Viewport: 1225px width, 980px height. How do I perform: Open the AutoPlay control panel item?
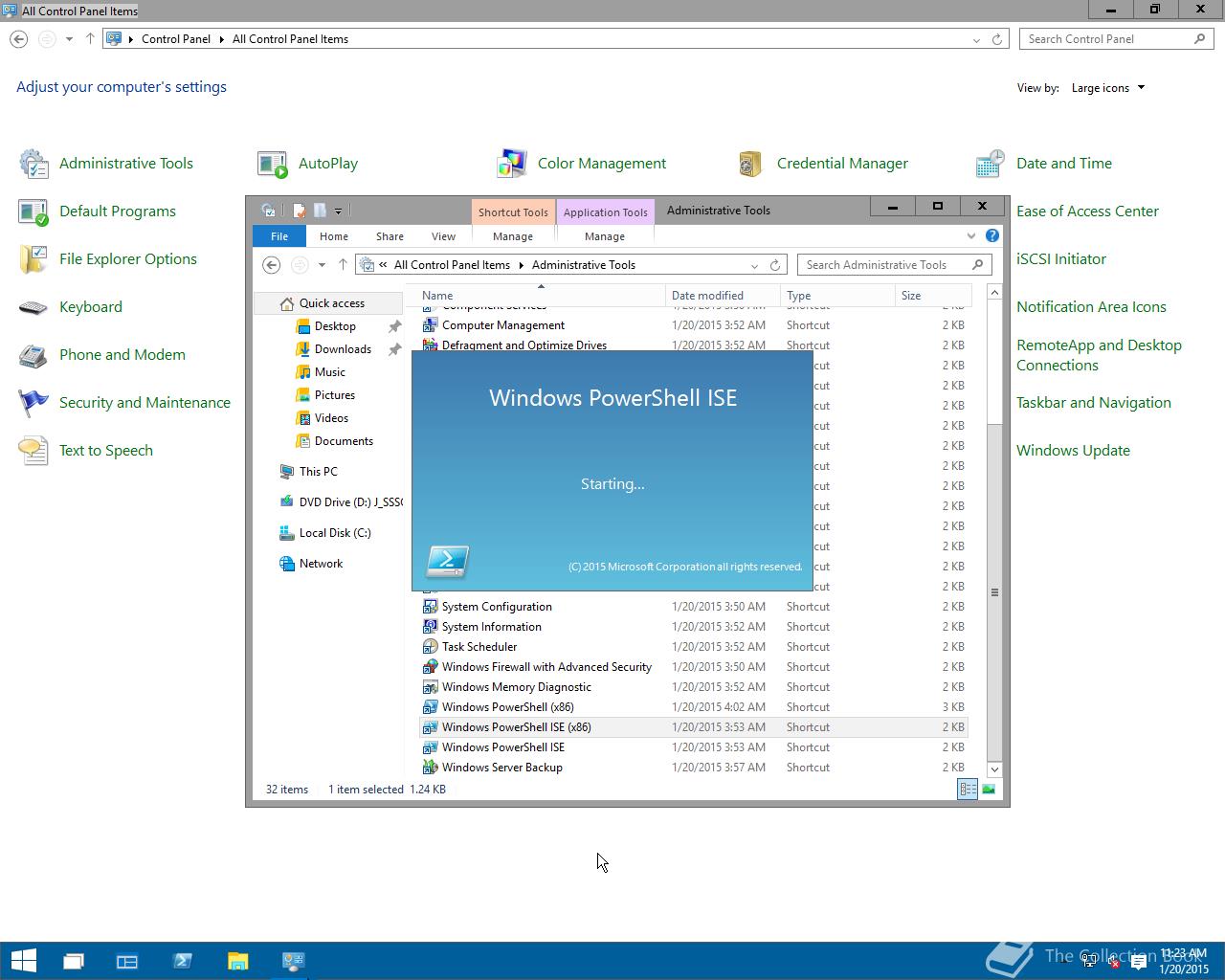point(307,164)
